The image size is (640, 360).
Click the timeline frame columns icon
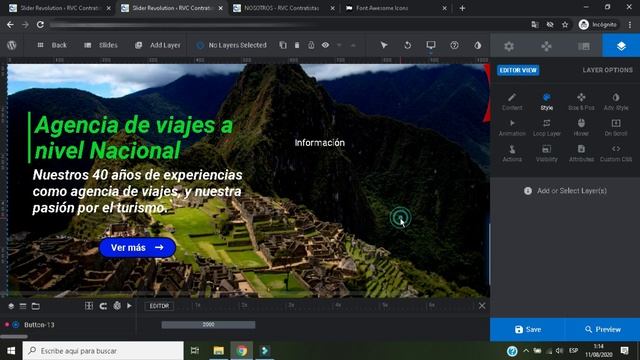point(89,305)
